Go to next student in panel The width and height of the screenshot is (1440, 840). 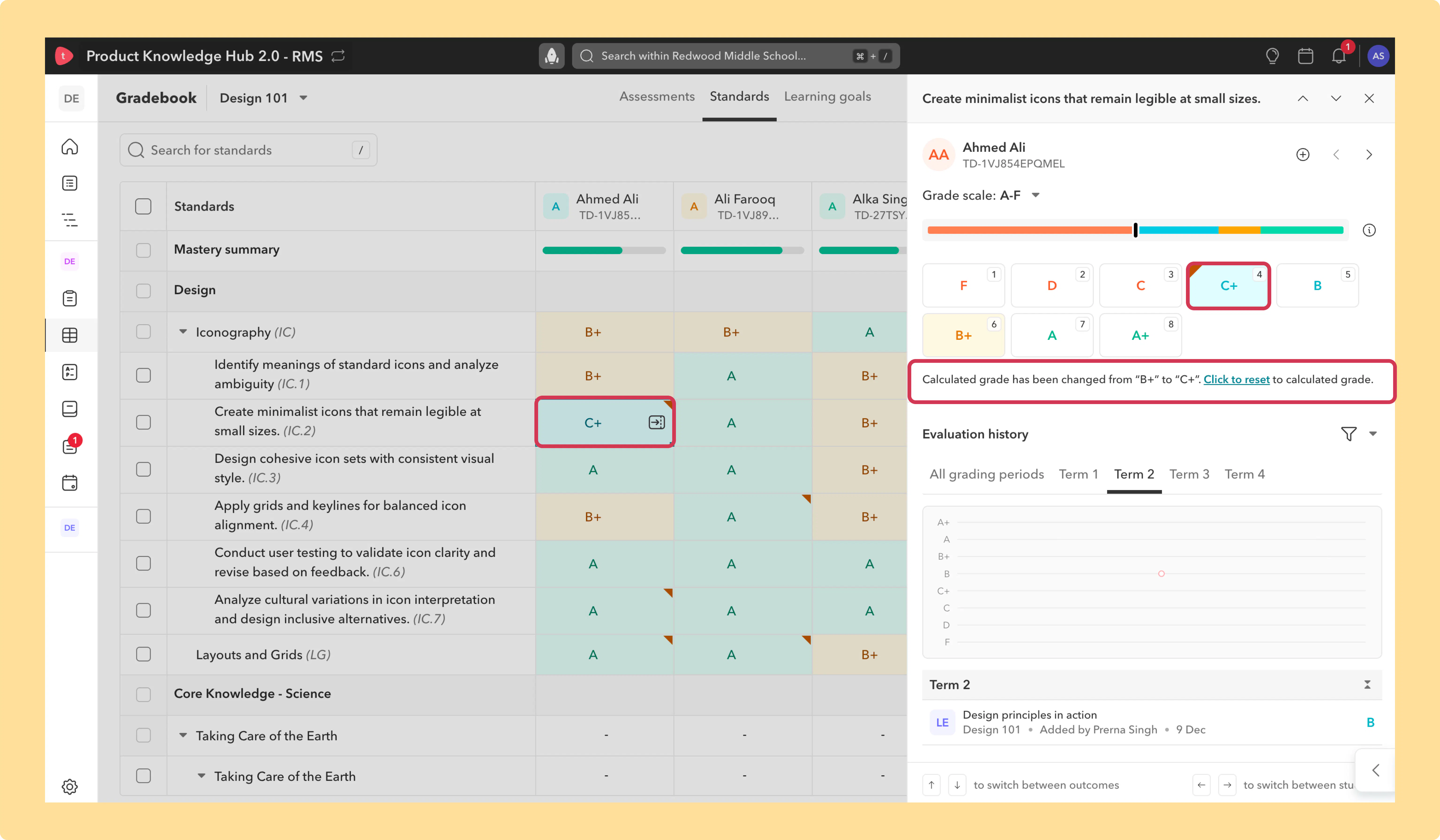pos(1369,155)
